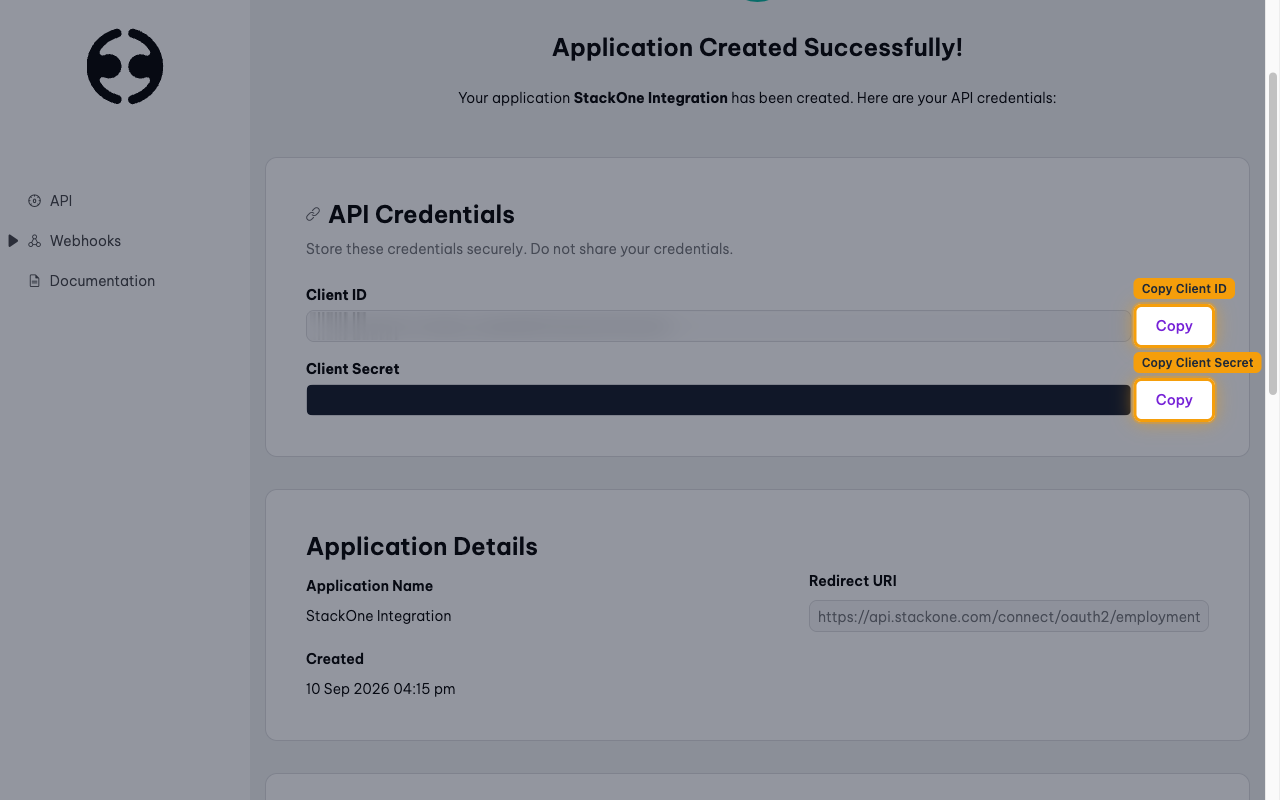Click the blurred Client ID field
Viewport: 1280px width, 800px height.
(718, 326)
